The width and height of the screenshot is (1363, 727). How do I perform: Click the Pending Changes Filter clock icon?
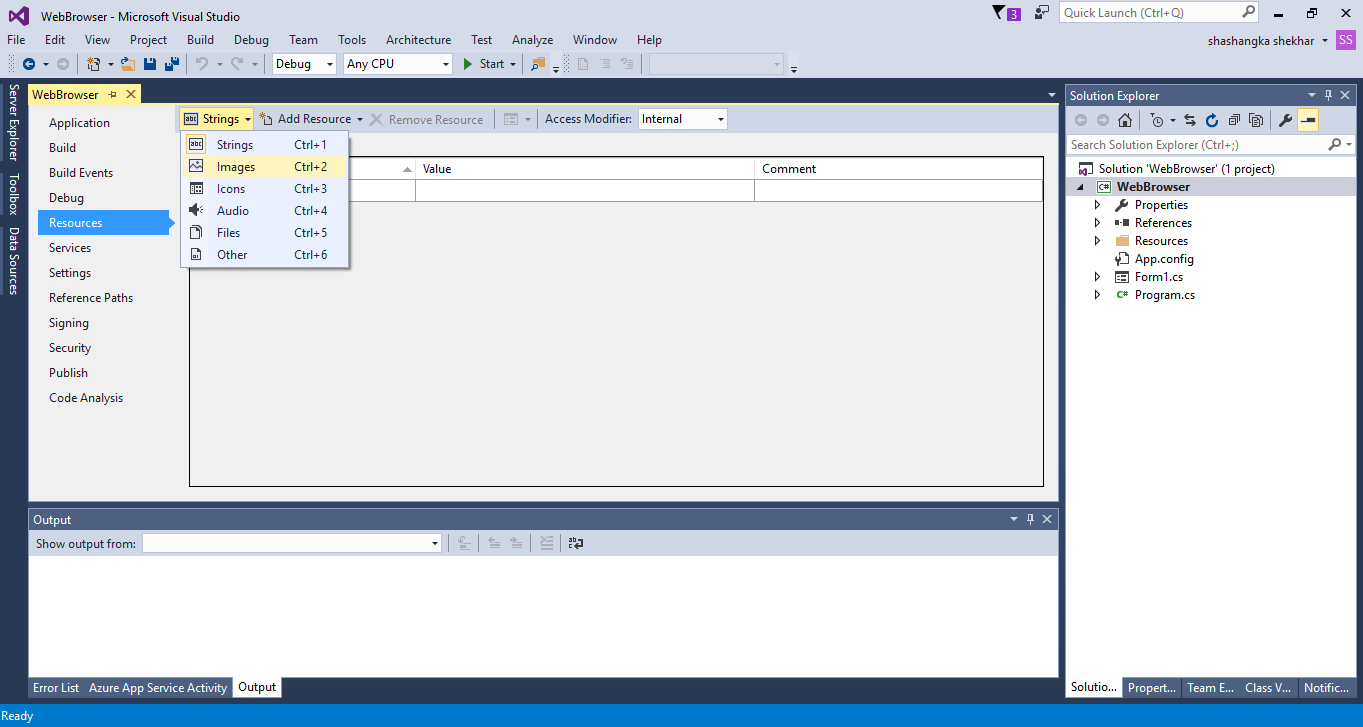[x=1157, y=120]
